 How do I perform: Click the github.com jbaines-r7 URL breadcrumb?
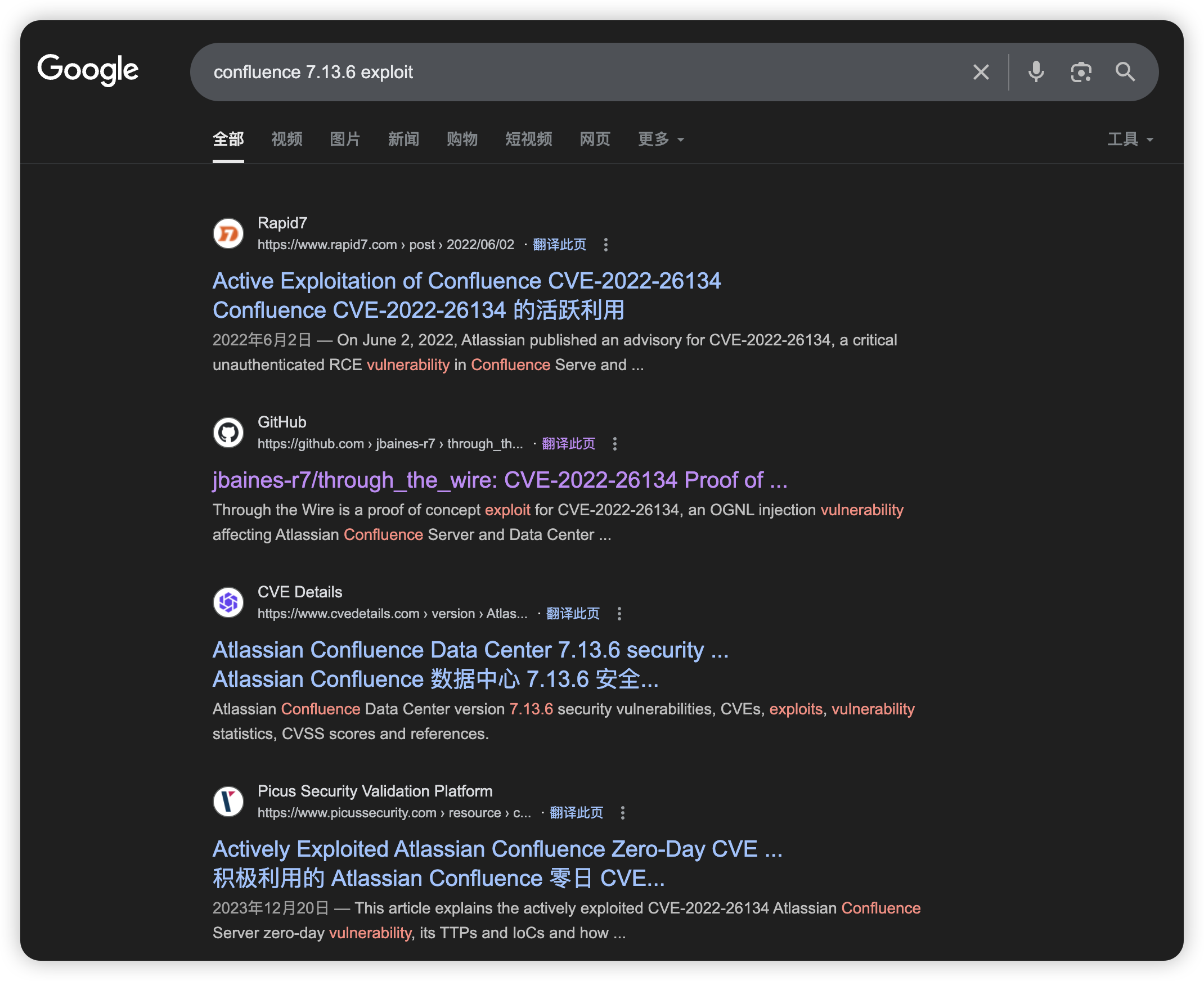[390, 444]
